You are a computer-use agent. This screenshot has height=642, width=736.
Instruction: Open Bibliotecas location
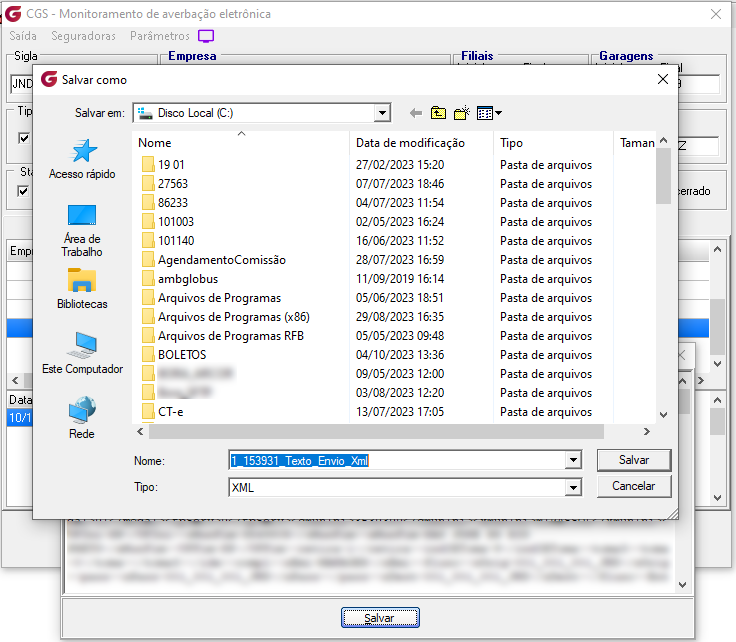click(x=82, y=289)
